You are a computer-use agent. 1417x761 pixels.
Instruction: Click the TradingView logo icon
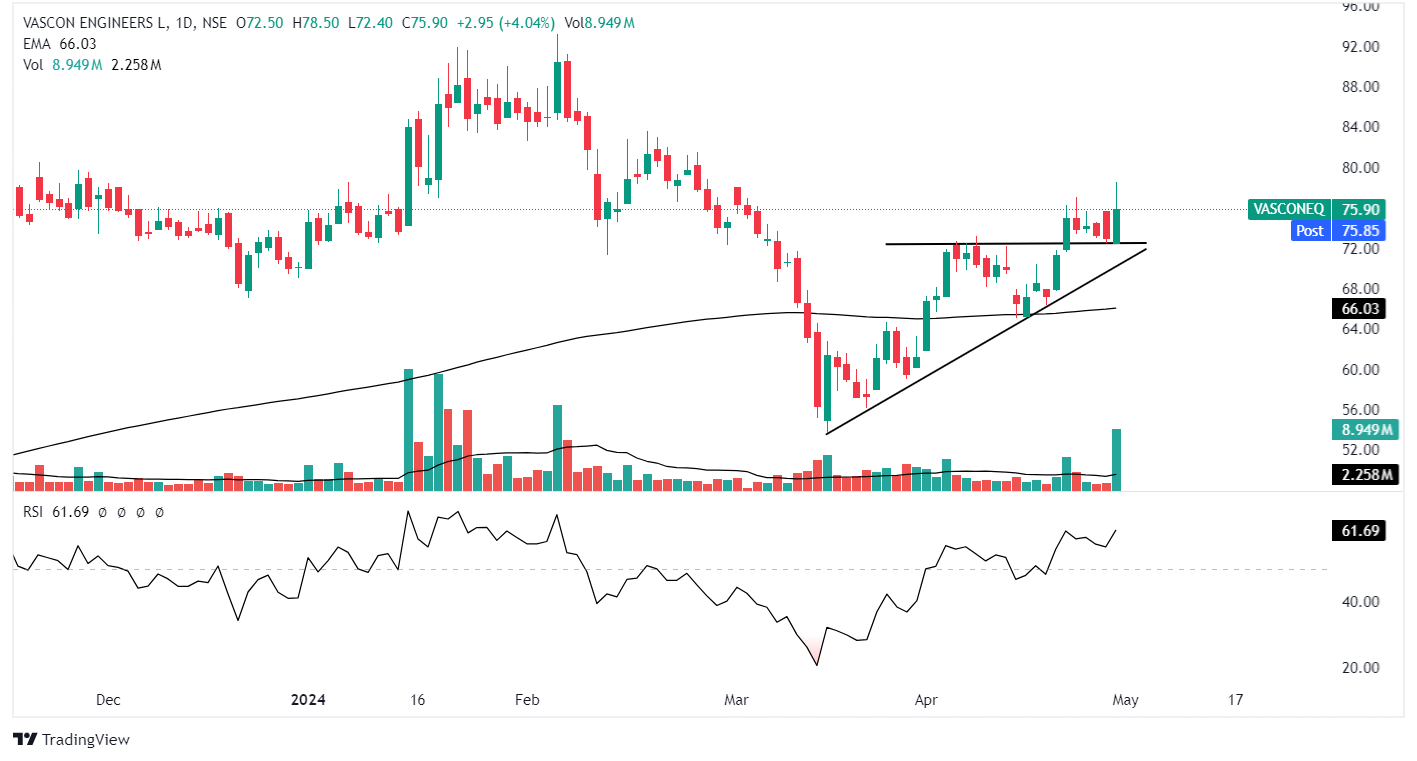pos(25,740)
